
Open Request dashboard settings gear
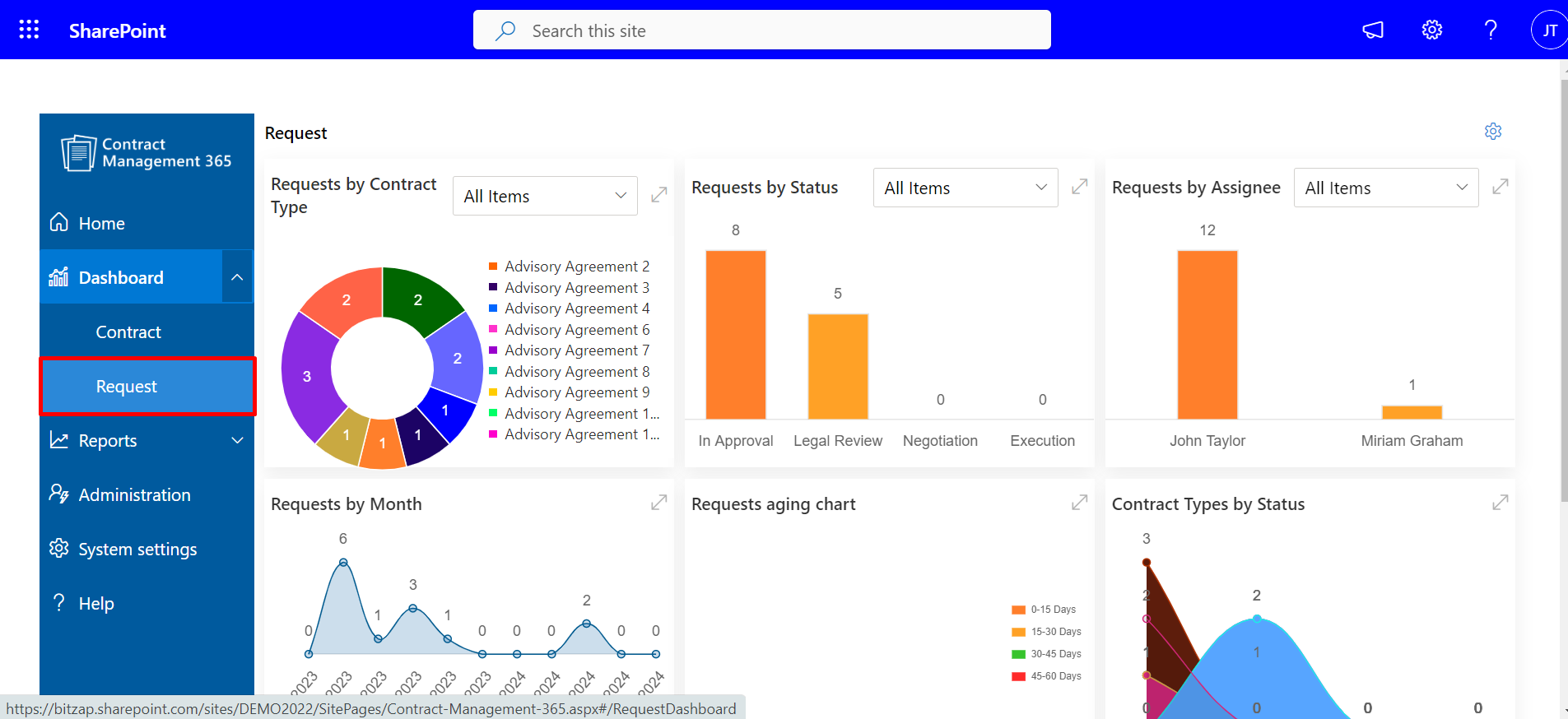click(x=1493, y=132)
